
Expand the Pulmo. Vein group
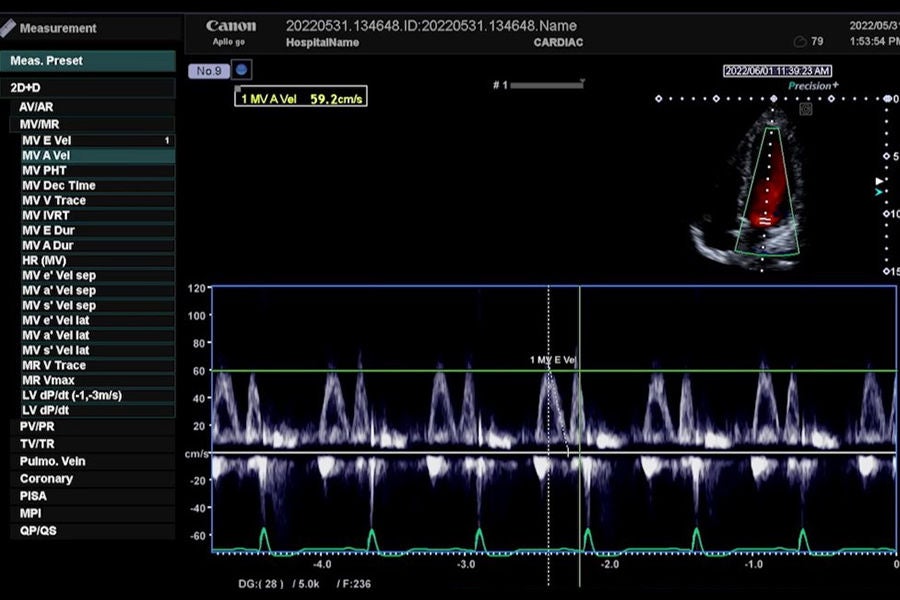coord(92,461)
